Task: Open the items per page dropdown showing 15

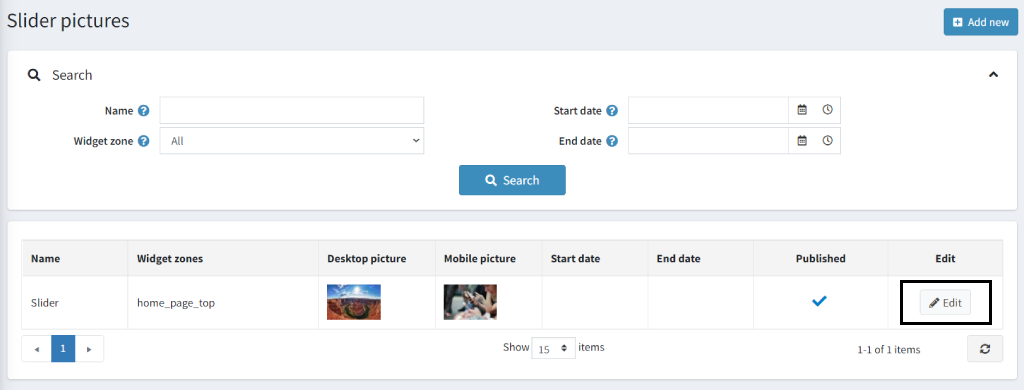Action: point(554,348)
